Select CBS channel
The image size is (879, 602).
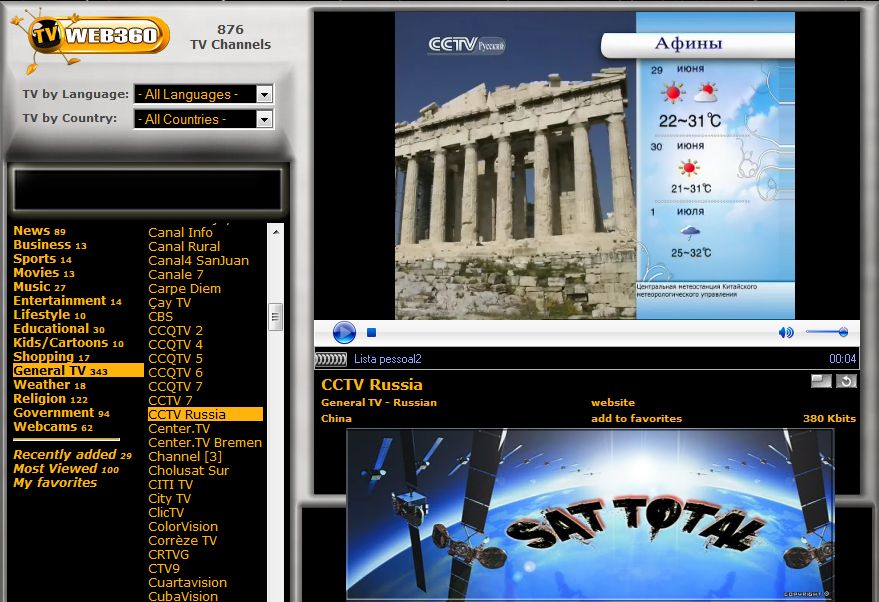click(160, 317)
